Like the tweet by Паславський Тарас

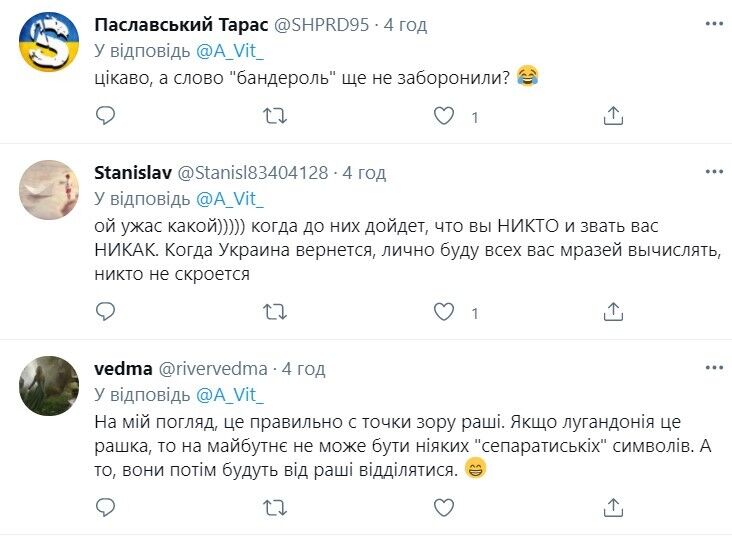click(444, 117)
